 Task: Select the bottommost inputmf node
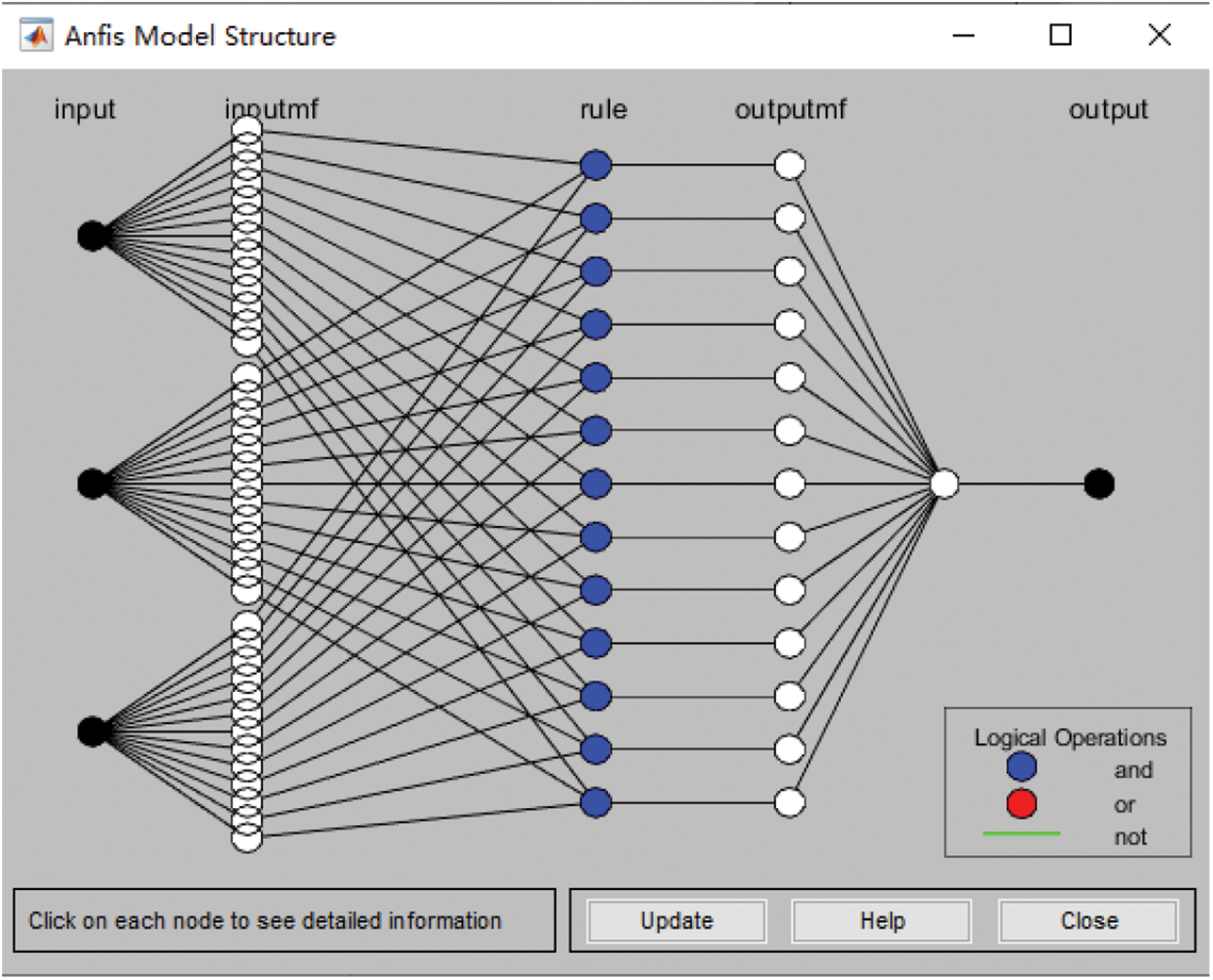(x=247, y=838)
